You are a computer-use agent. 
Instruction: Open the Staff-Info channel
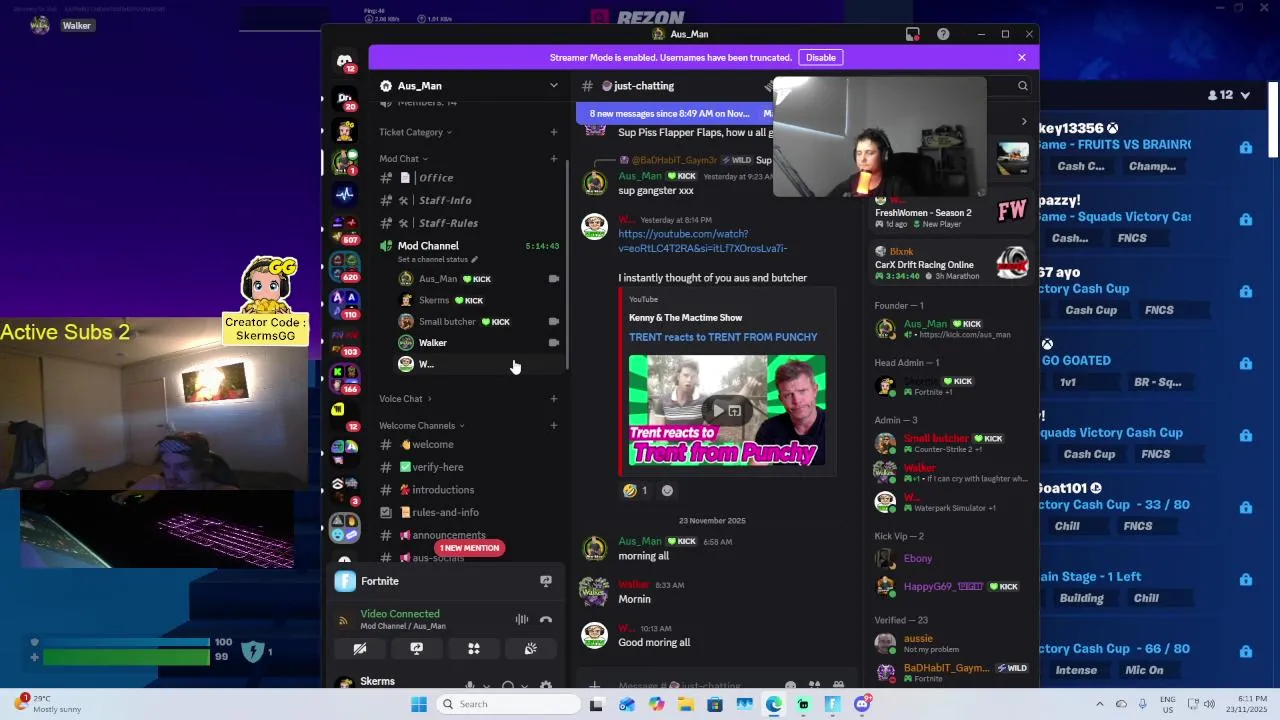[x=469, y=200]
